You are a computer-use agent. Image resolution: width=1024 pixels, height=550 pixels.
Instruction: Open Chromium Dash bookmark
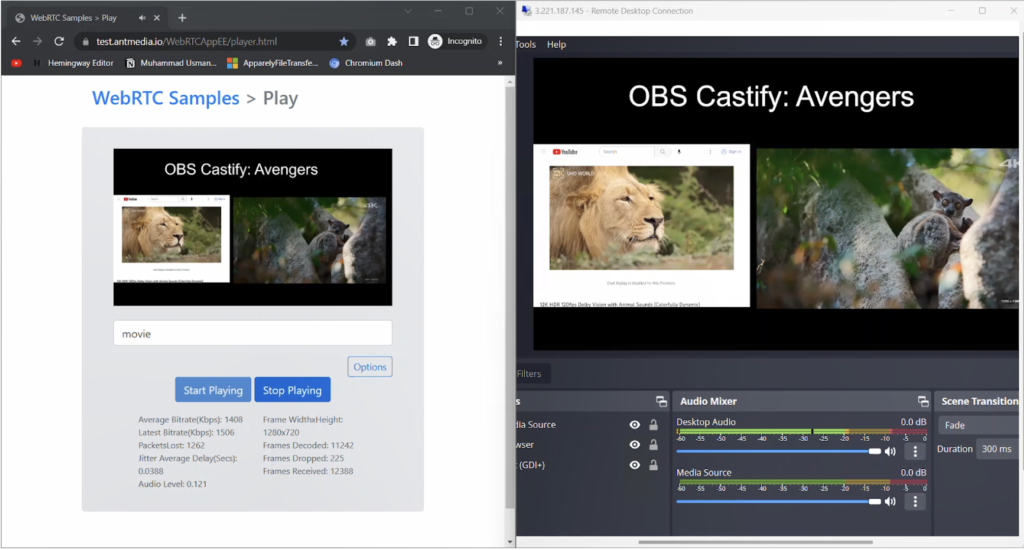coord(366,63)
